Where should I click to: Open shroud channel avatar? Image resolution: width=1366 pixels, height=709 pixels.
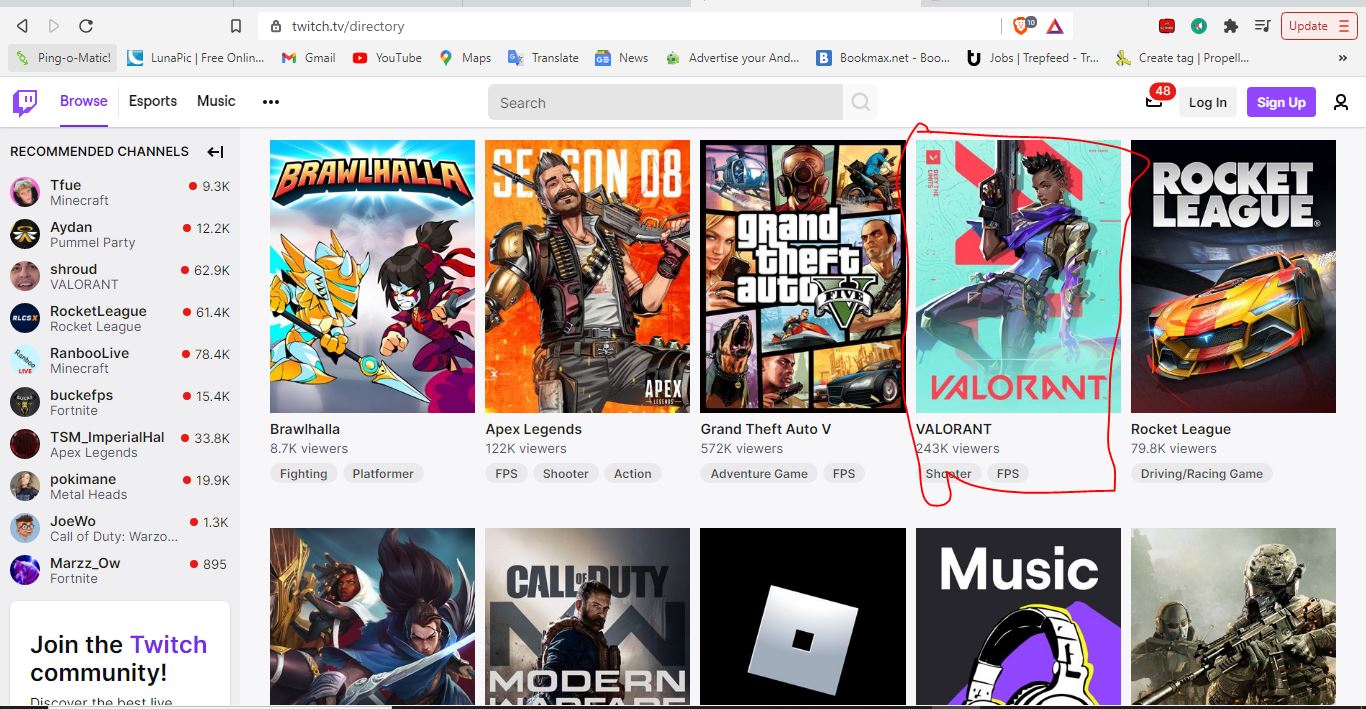(25, 276)
